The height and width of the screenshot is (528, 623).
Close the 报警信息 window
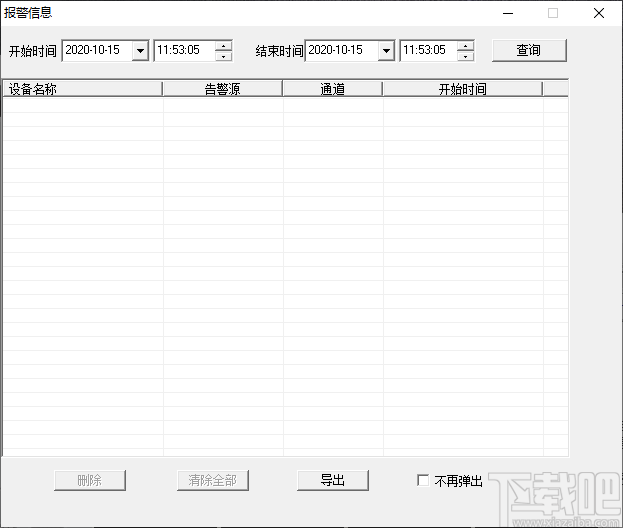599,13
